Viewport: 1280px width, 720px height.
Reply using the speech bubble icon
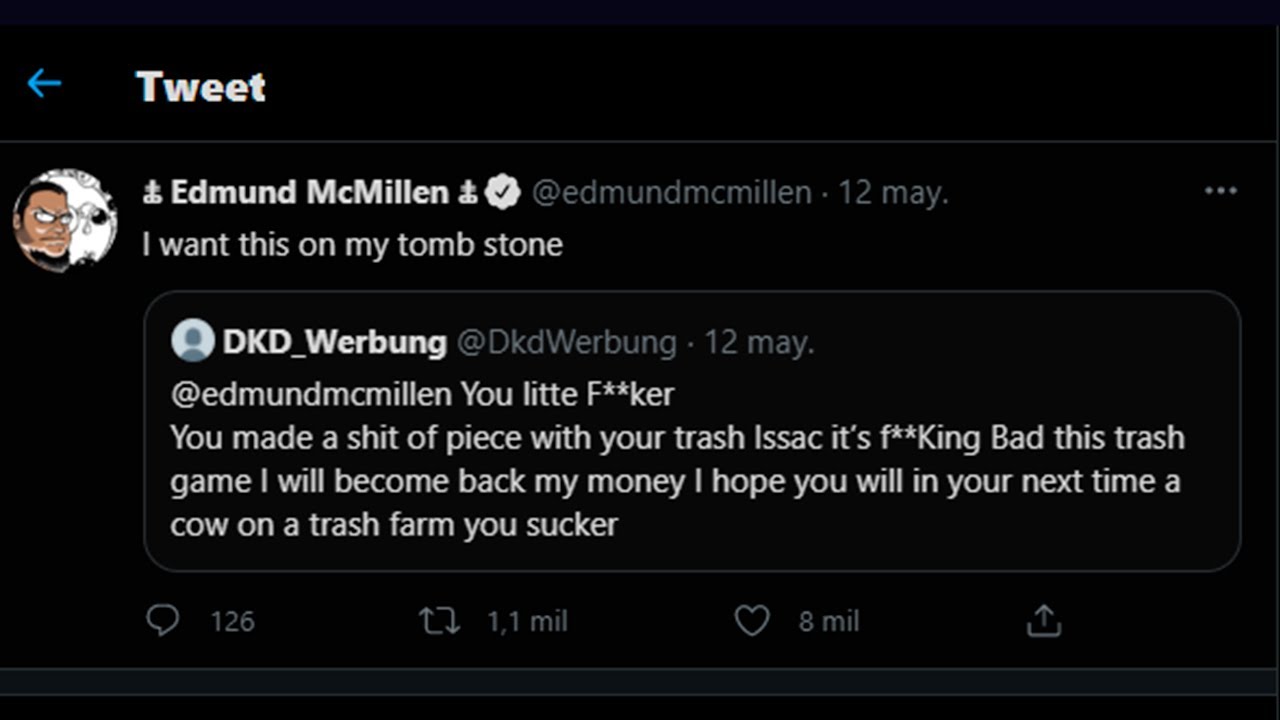pyautogui.click(x=162, y=621)
